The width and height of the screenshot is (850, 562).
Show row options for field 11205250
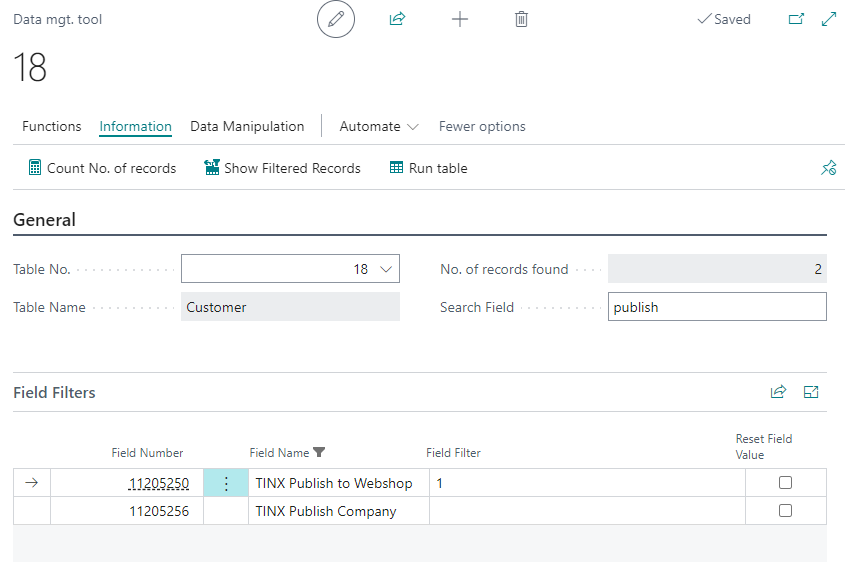[226, 483]
